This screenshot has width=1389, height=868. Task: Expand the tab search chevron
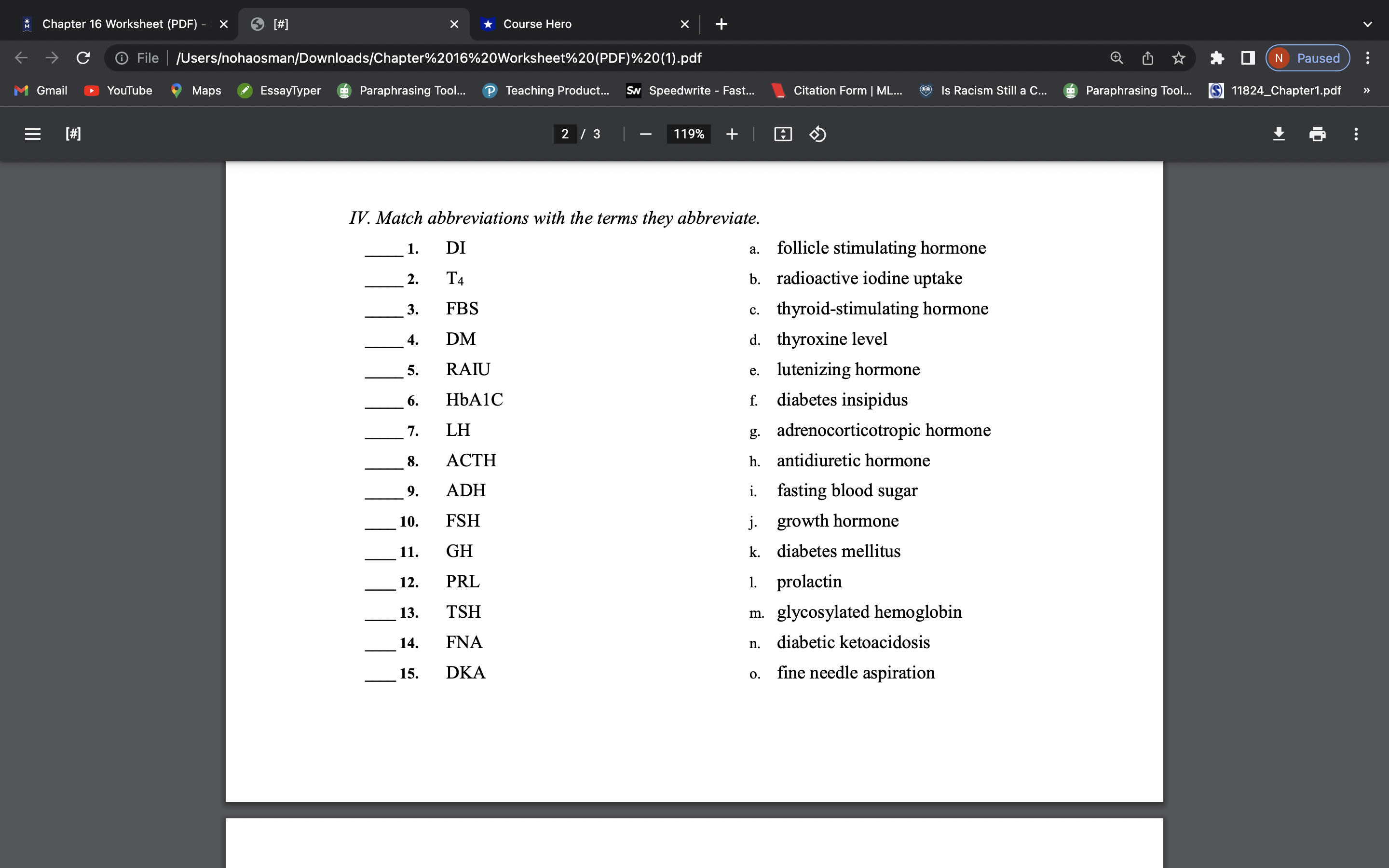coord(1367,24)
